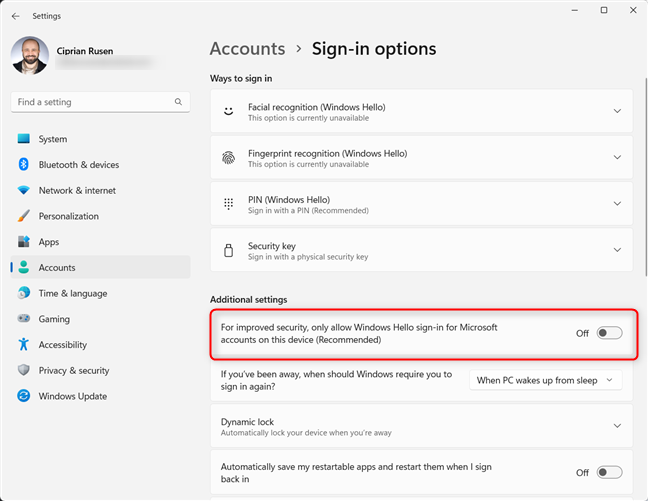Image resolution: width=648 pixels, height=501 pixels.
Task: Select the Network & internet wifi icon
Action: click(24, 190)
